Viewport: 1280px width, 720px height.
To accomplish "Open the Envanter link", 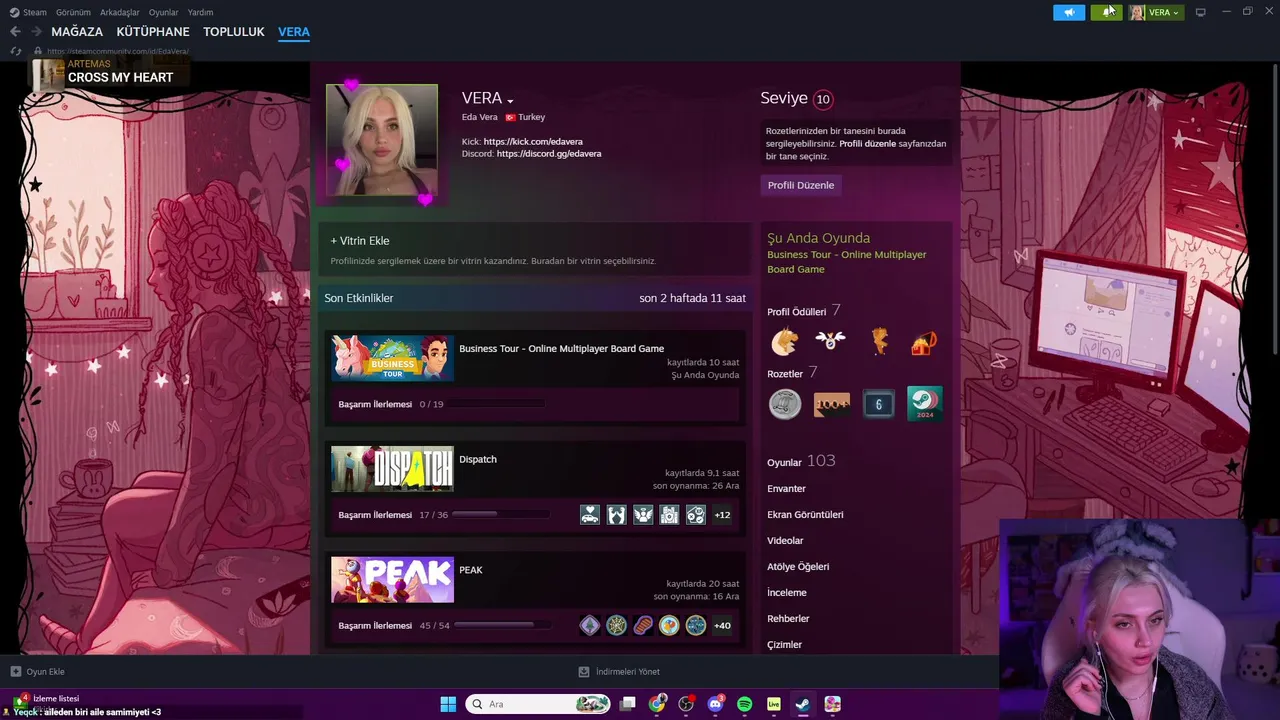I will (786, 489).
